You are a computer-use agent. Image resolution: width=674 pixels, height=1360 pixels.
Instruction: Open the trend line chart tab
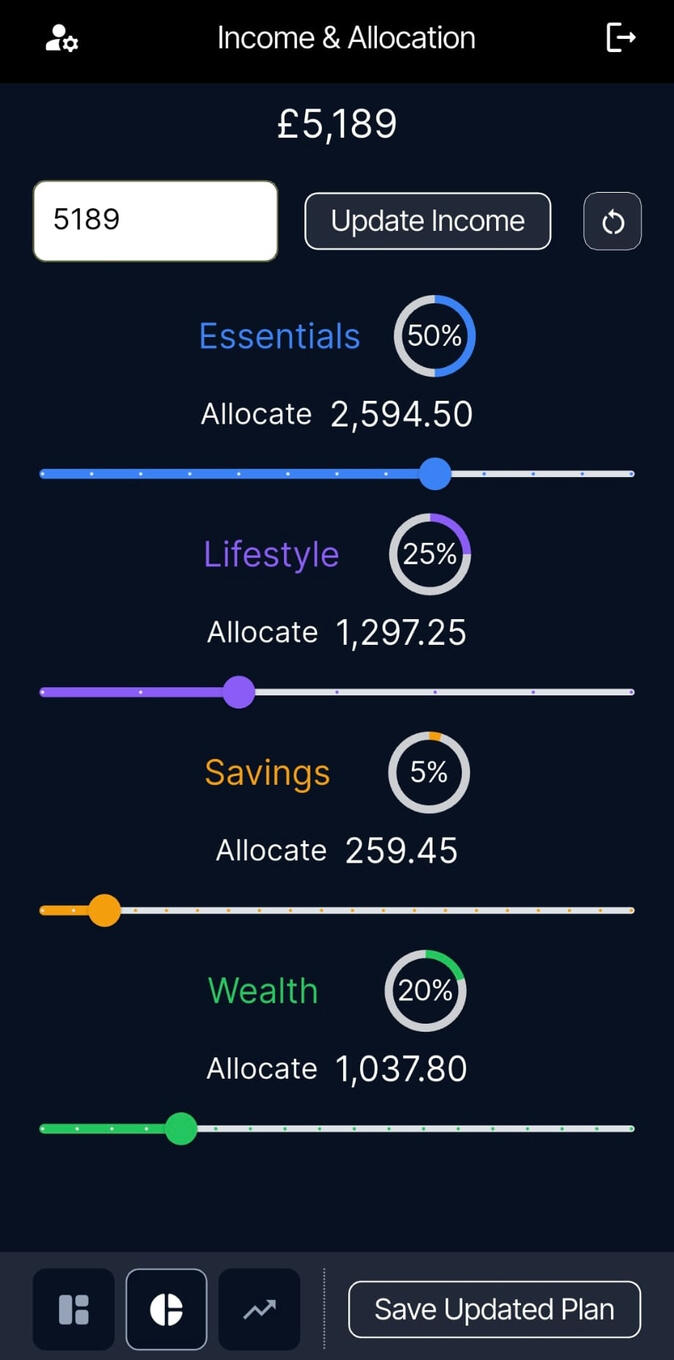[x=259, y=1310]
